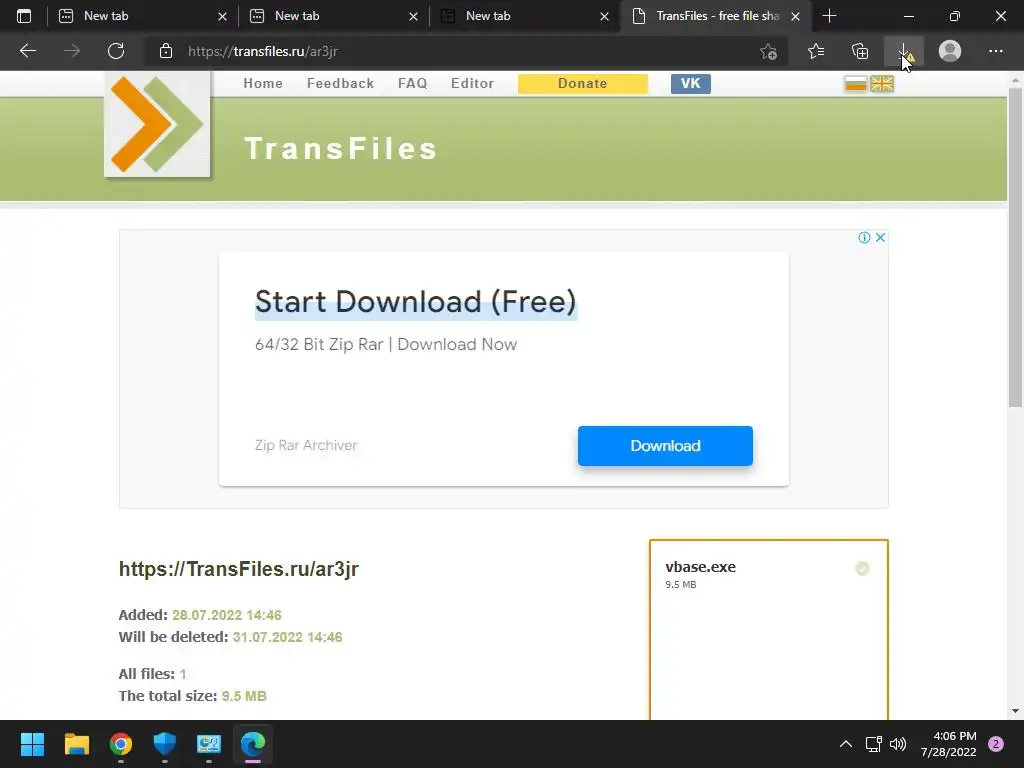Click the TransFiles site title
The image size is (1024, 768).
coord(340,149)
